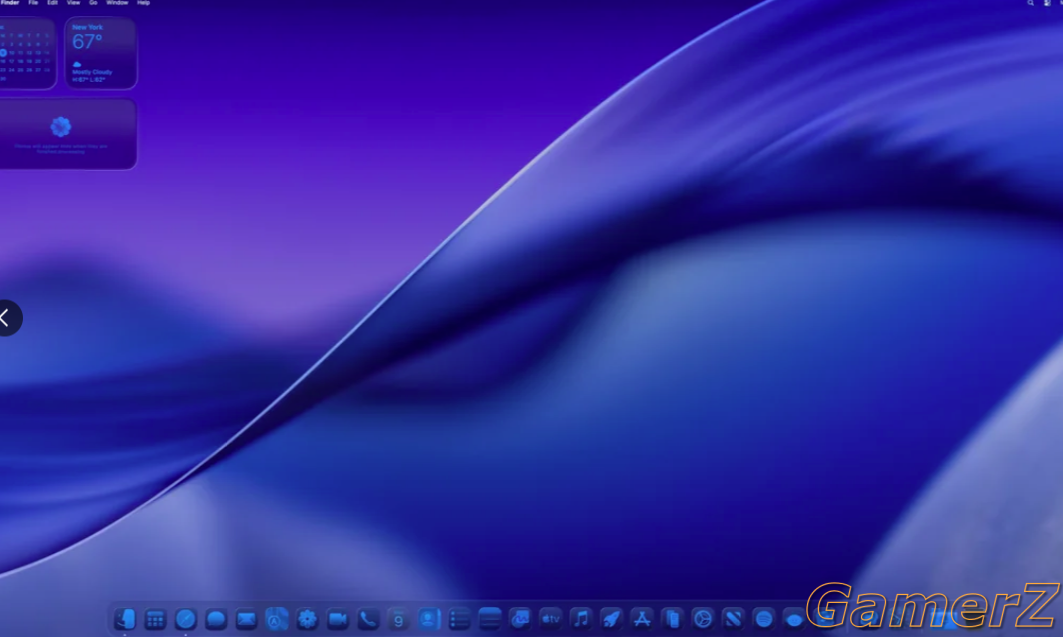Open the File menu
Viewport: 1063px width, 637px height.
33,3
